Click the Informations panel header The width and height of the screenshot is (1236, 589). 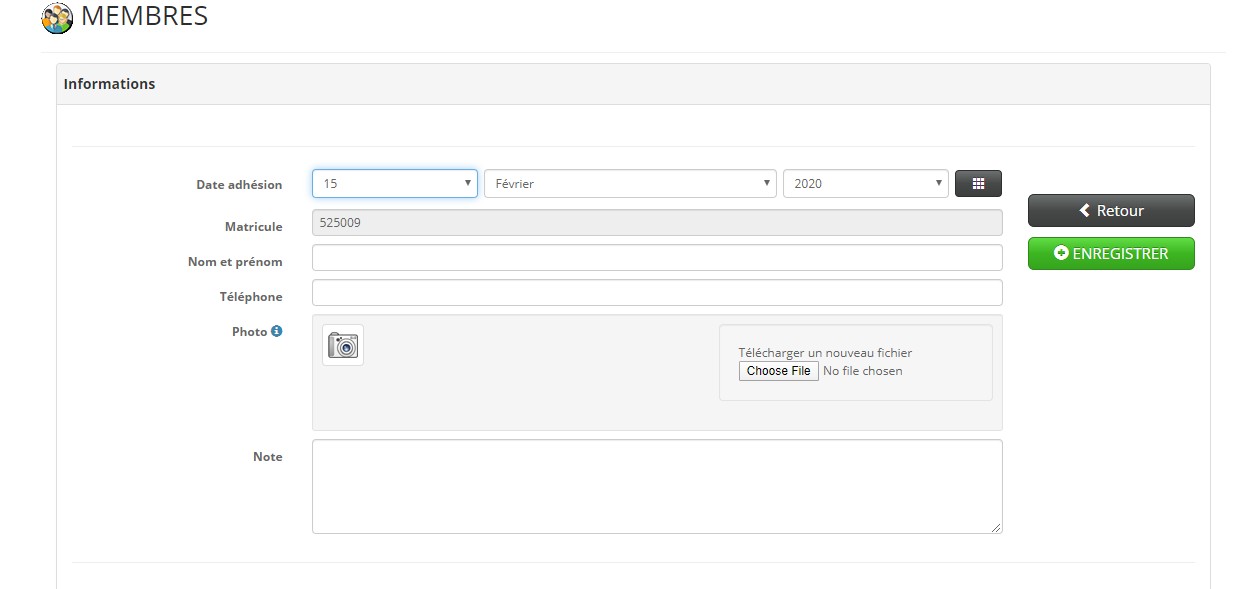pyautogui.click(x=633, y=84)
